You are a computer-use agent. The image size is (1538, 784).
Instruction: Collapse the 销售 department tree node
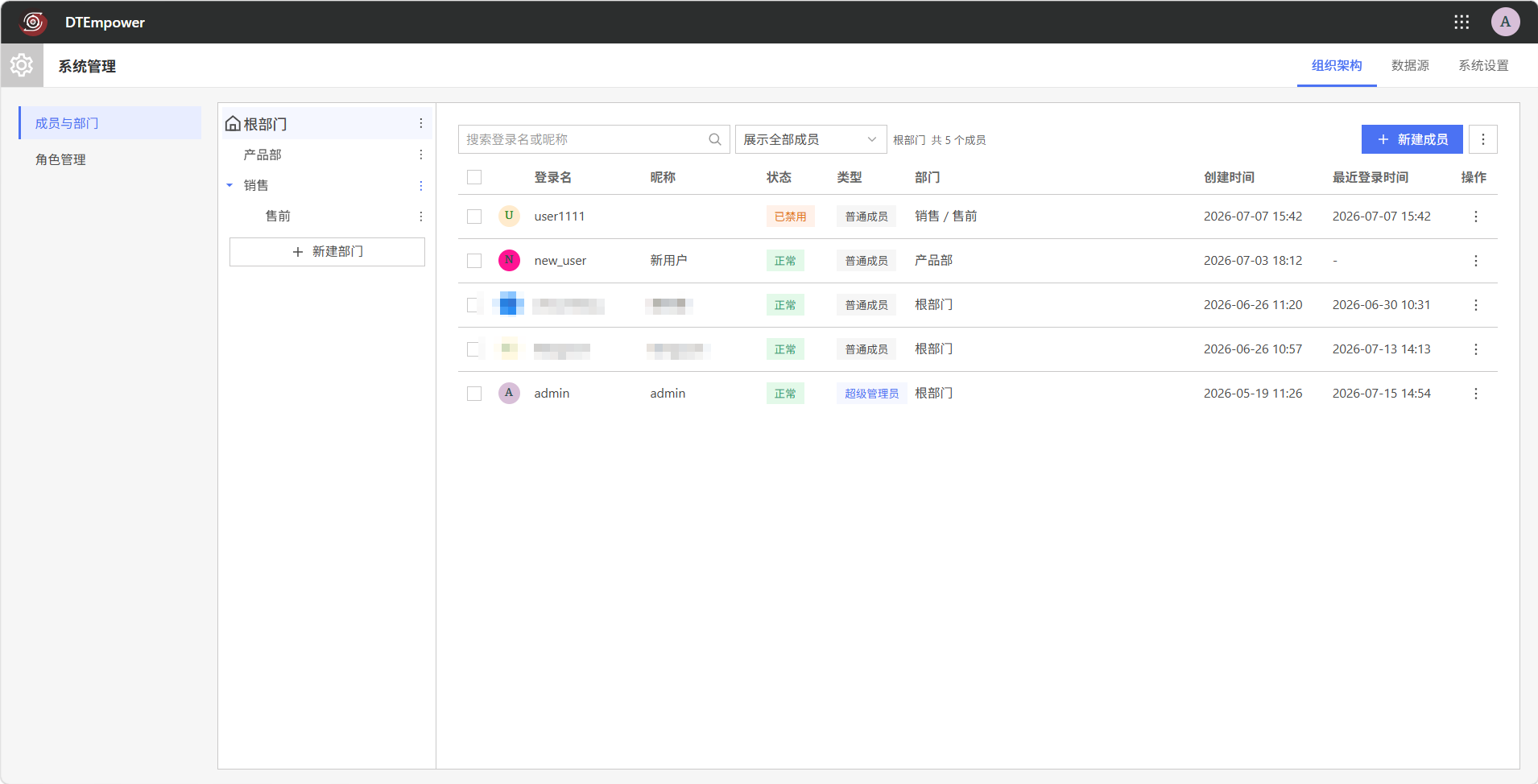229,185
